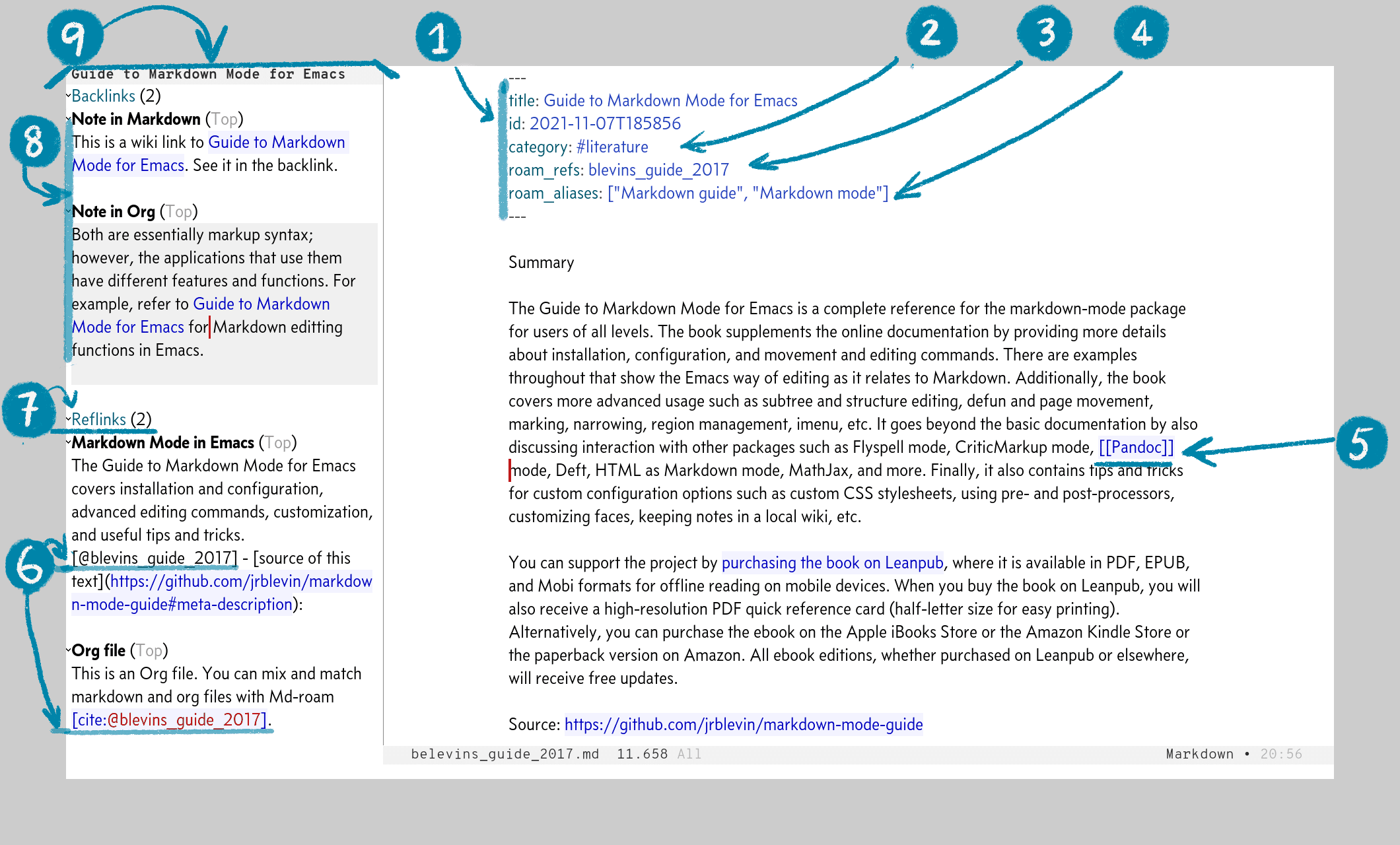Click the blue annotation circle numbered 2
The width and height of the screenshot is (1400, 845).
(x=931, y=32)
